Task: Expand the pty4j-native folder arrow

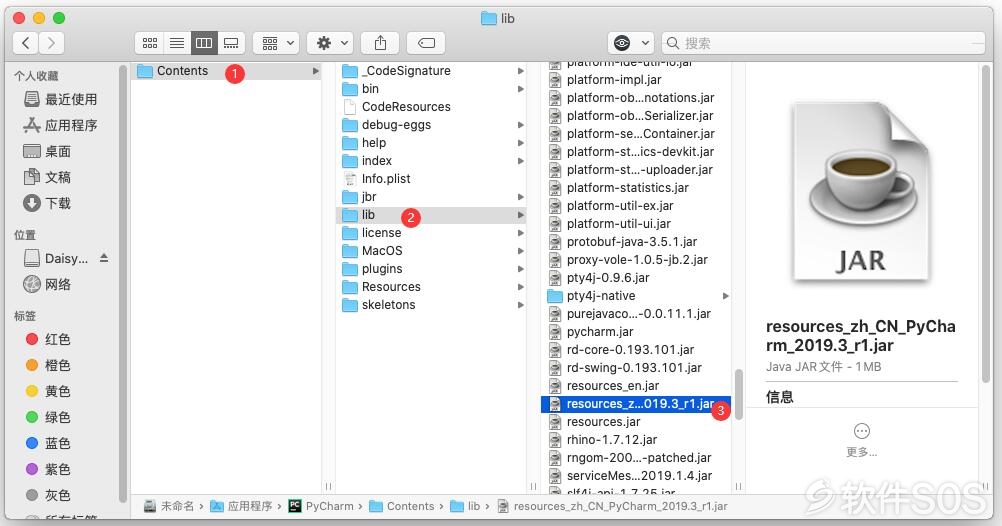Action: click(x=725, y=296)
